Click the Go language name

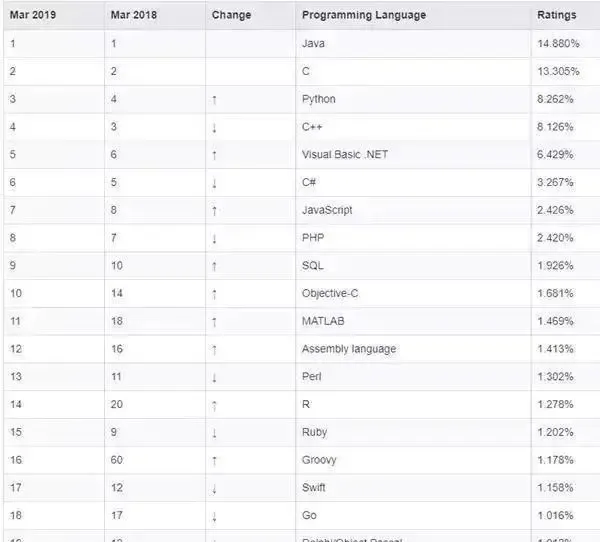[308, 516]
